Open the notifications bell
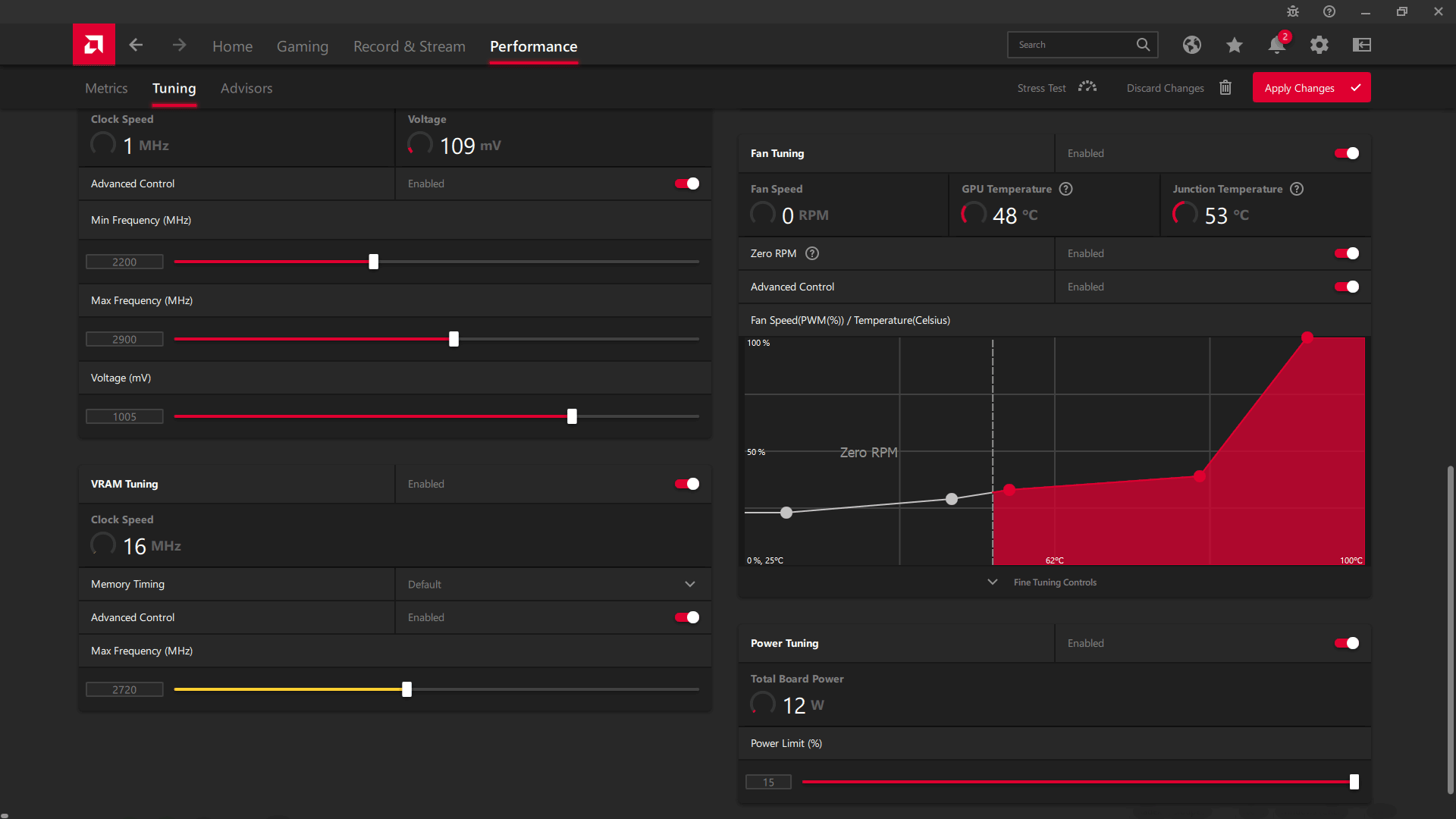 tap(1277, 45)
